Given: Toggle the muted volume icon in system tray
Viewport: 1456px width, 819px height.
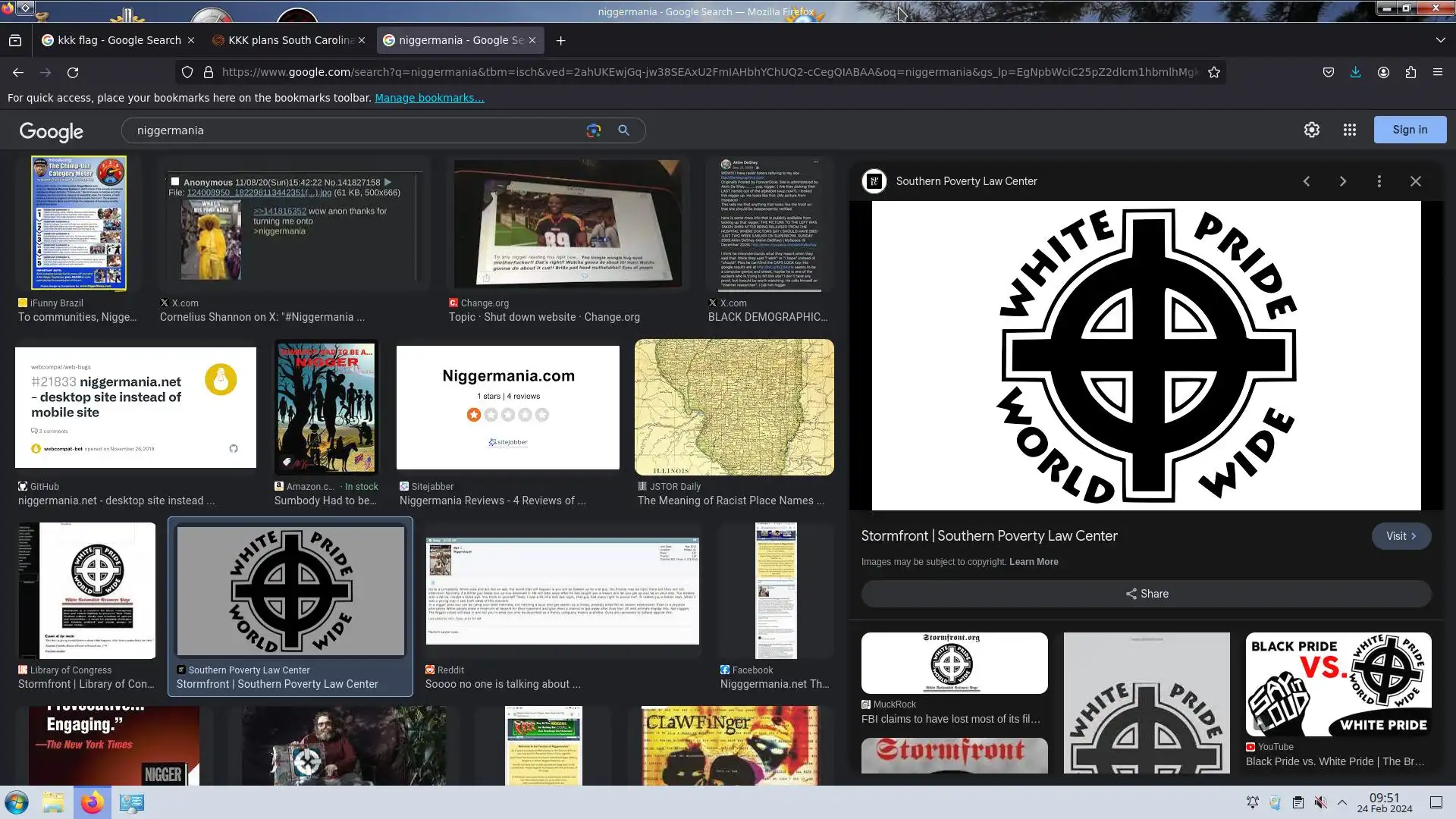Looking at the screenshot, I should pyautogui.click(x=1320, y=802).
